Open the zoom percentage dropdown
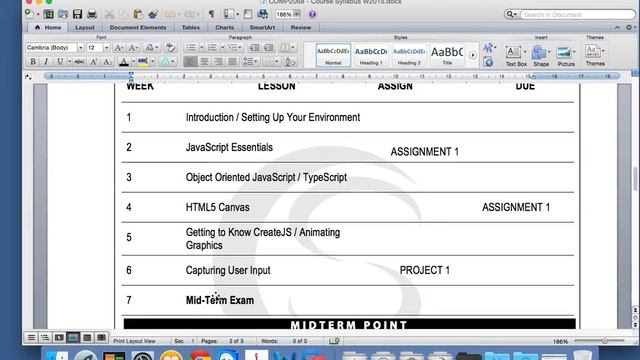This screenshot has width=640, height=360. pyautogui.click(x=297, y=14)
